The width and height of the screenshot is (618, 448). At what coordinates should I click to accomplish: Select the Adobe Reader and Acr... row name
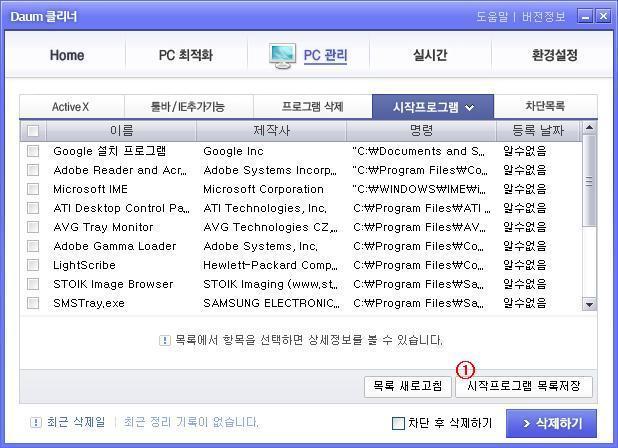[120, 170]
